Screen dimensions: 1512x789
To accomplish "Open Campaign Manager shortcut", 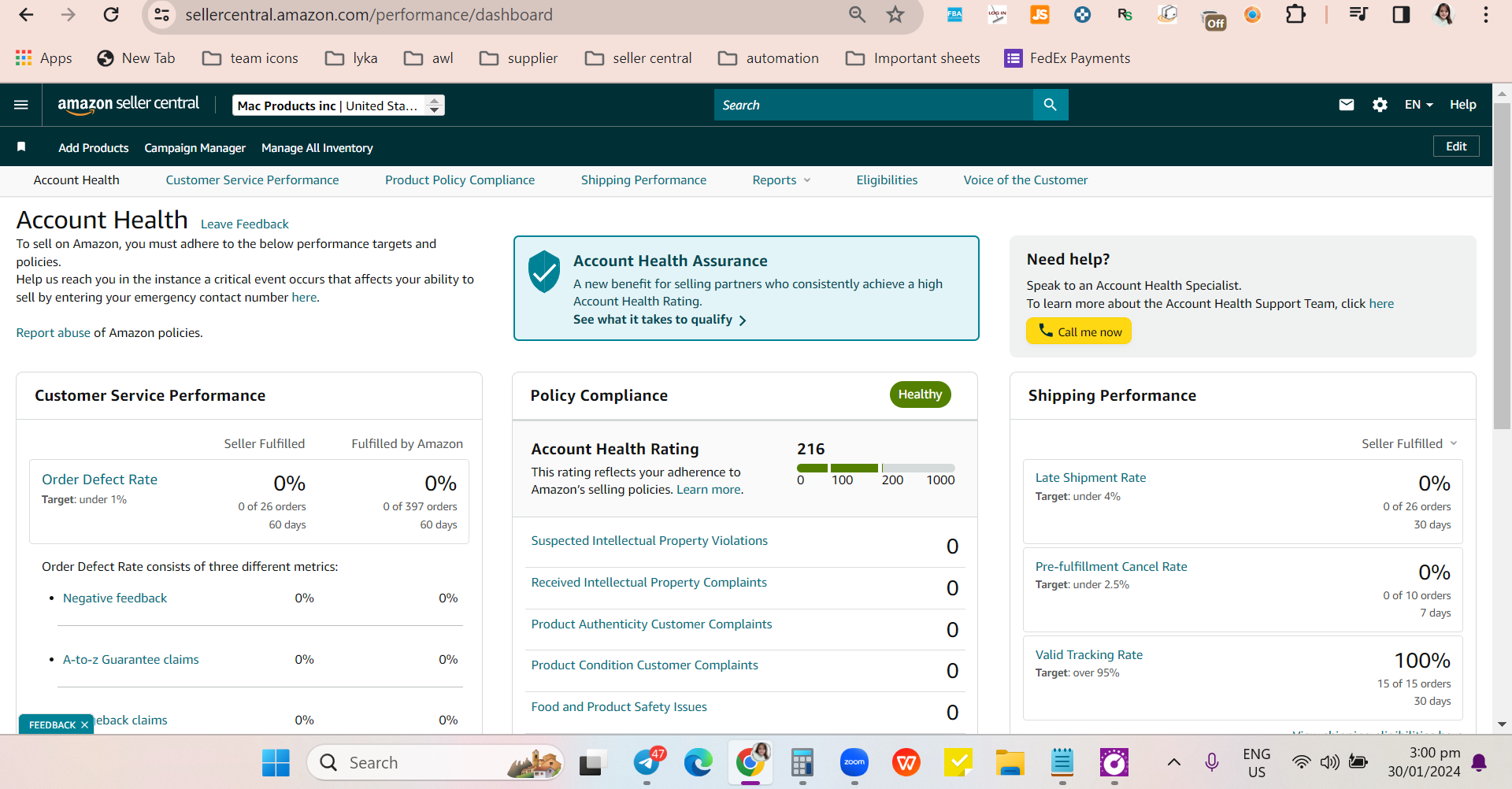I will pos(195,148).
